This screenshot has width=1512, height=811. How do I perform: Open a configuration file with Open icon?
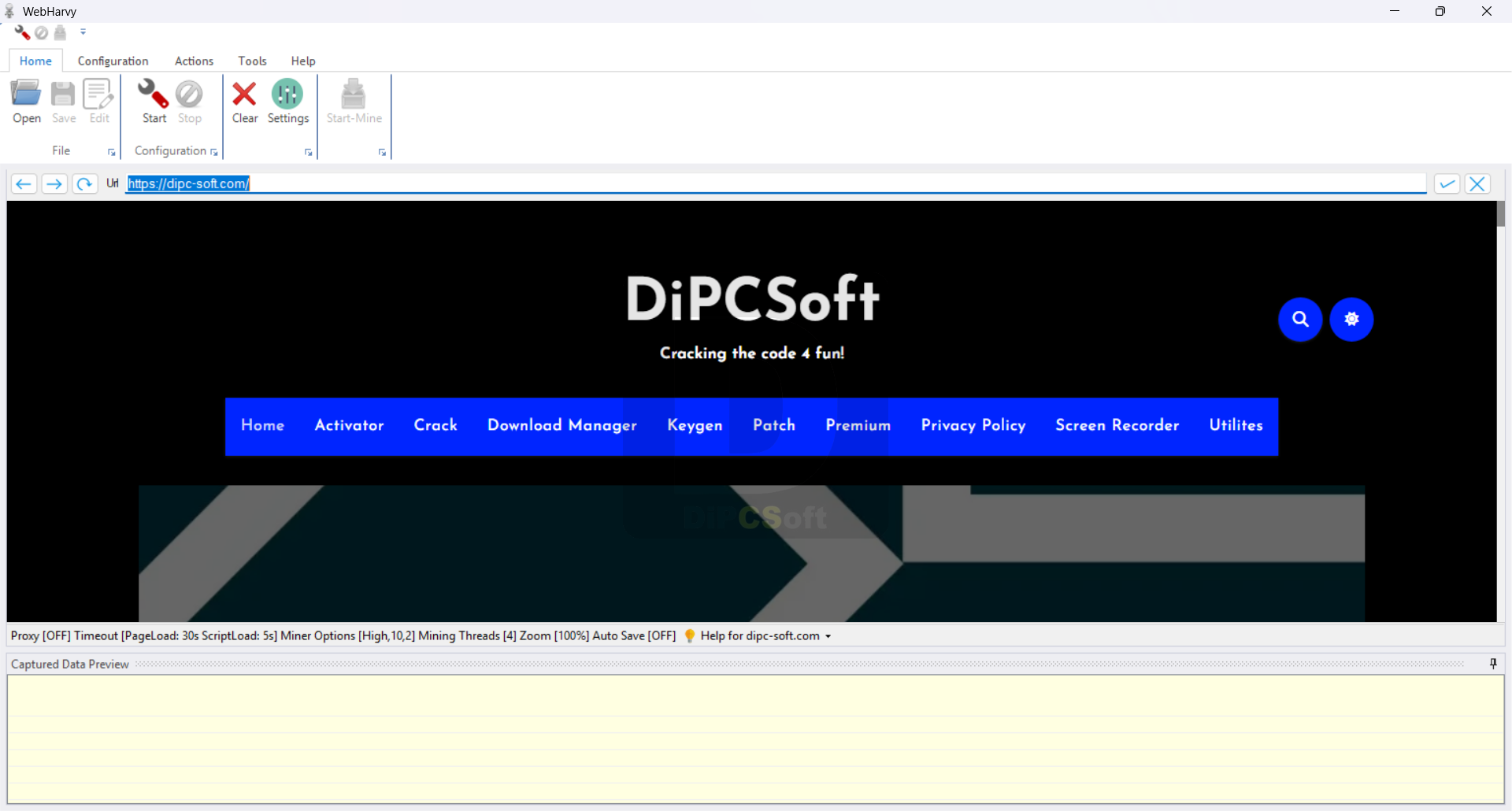point(26,102)
